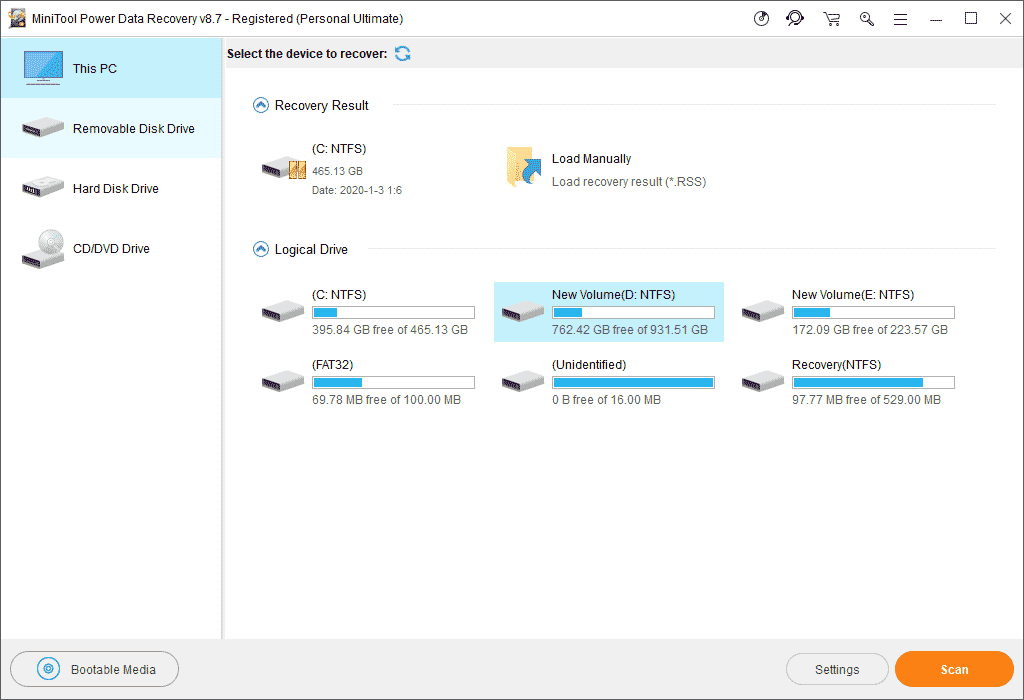This screenshot has height=700, width=1024.
Task: Click the magnifier lost-license icon
Action: click(x=866, y=18)
